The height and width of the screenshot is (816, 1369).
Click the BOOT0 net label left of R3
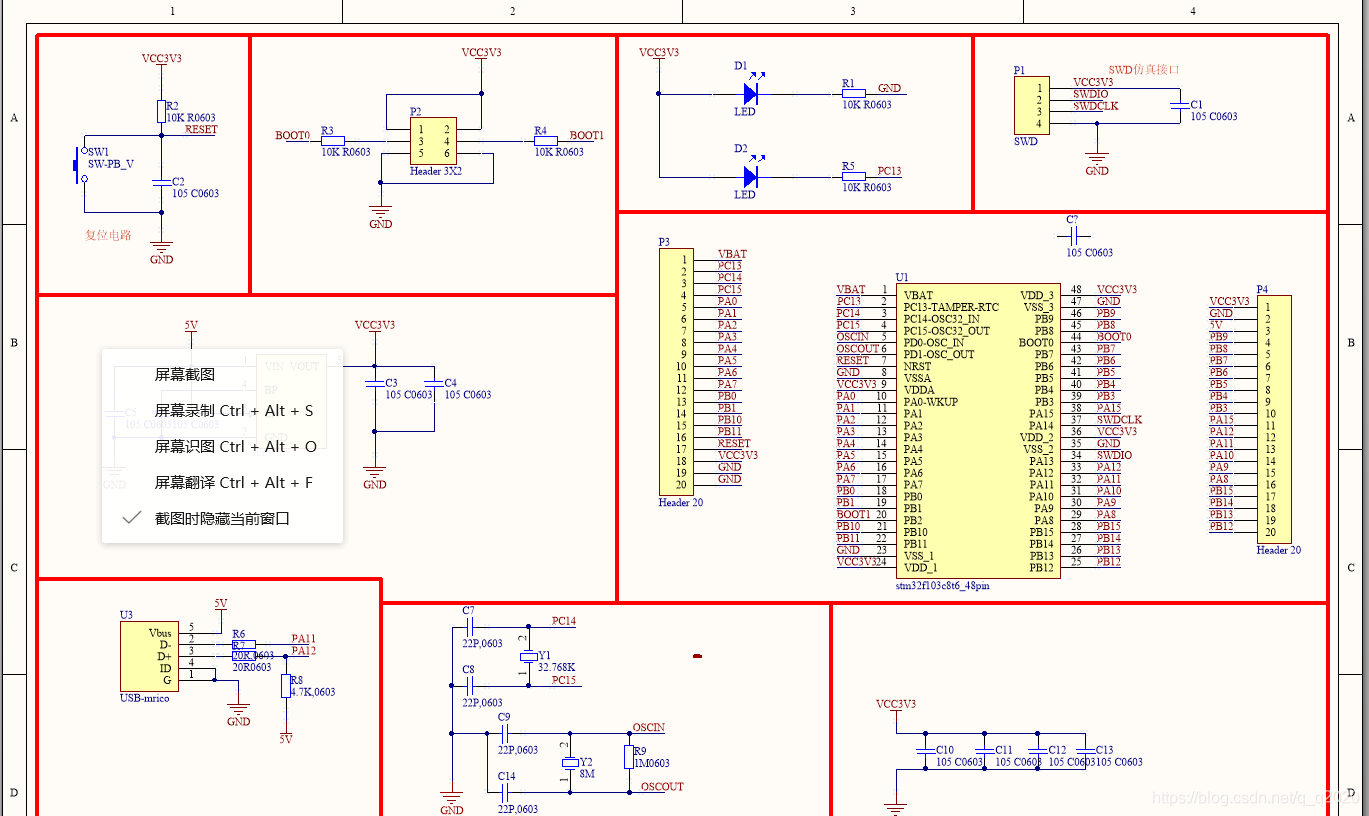tap(292, 136)
